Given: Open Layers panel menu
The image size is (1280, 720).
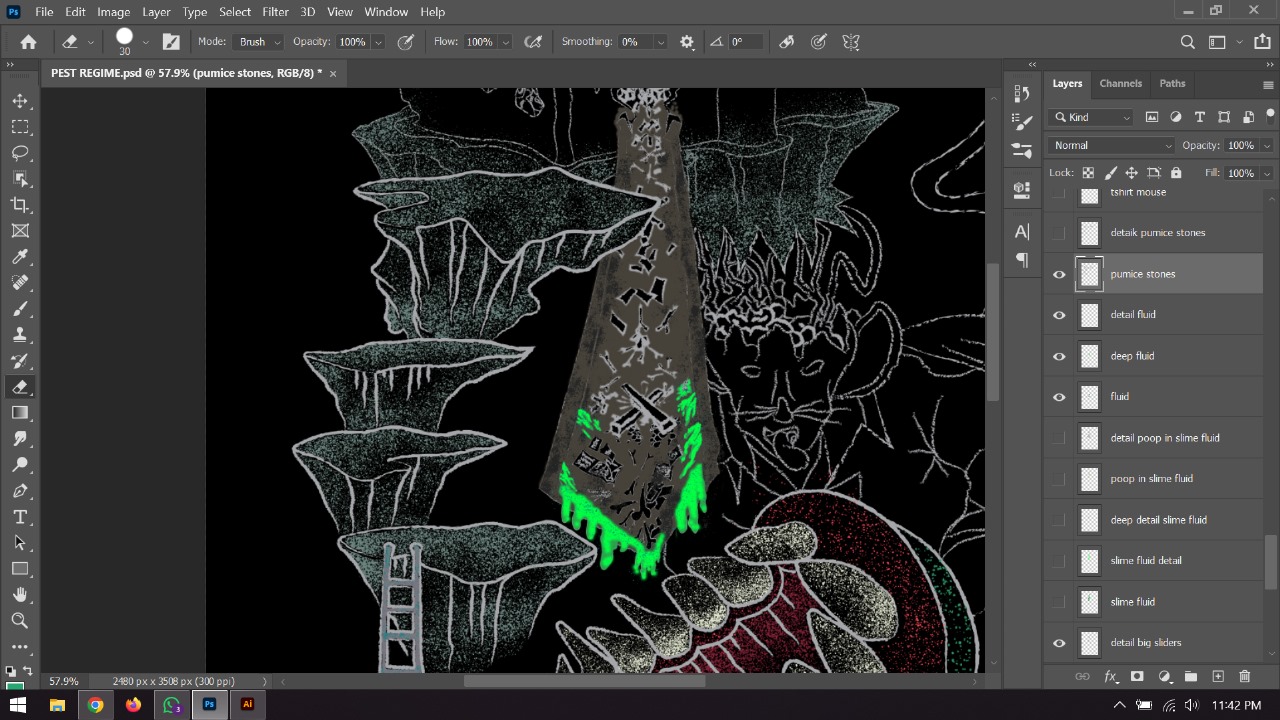Looking at the screenshot, I should (x=1268, y=85).
